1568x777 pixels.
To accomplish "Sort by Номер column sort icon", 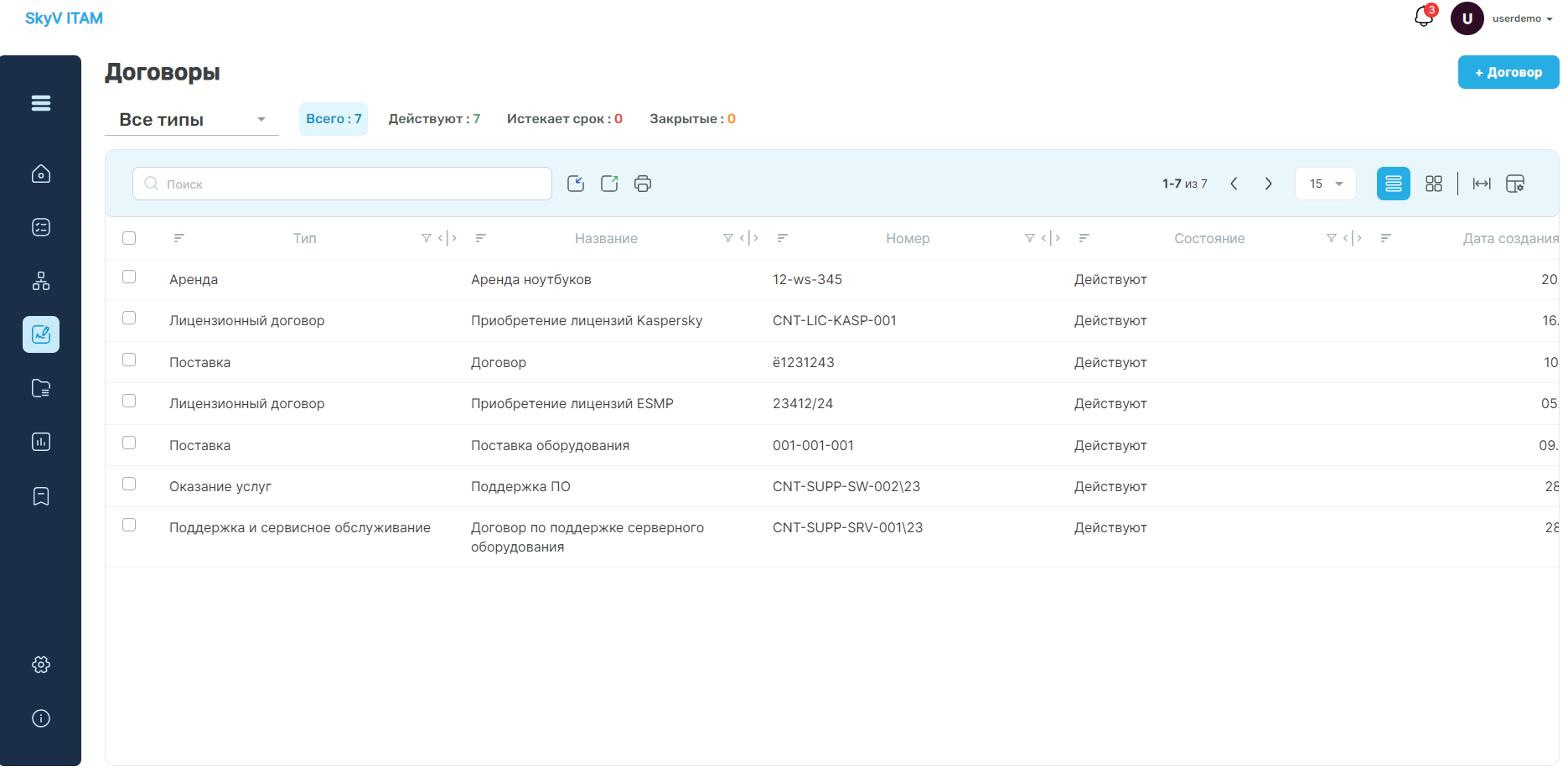I will pos(782,238).
